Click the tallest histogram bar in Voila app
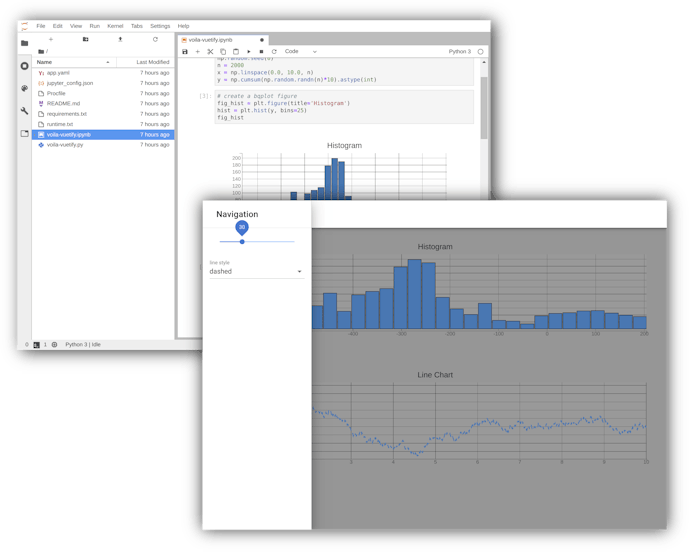The width and height of the screenshot is (692, 560). pyautogui.click(x=414, y=294)
